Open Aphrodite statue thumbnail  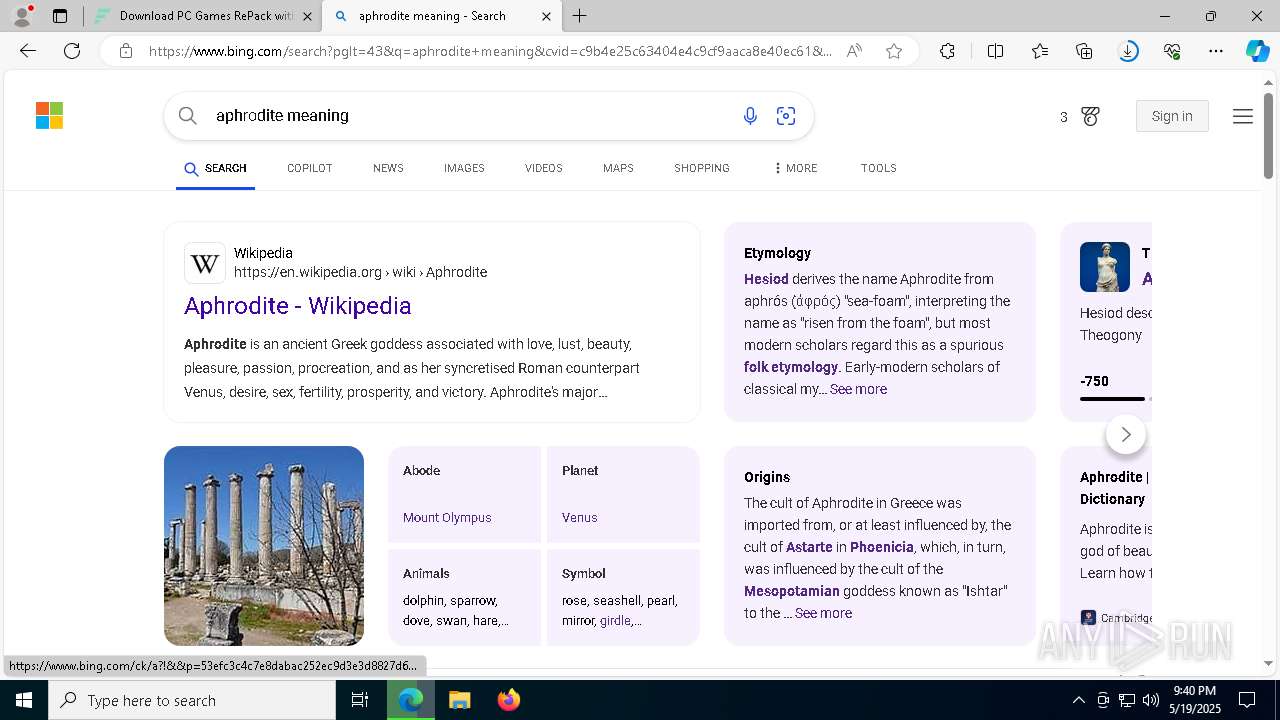click(x=1105, y=267)
